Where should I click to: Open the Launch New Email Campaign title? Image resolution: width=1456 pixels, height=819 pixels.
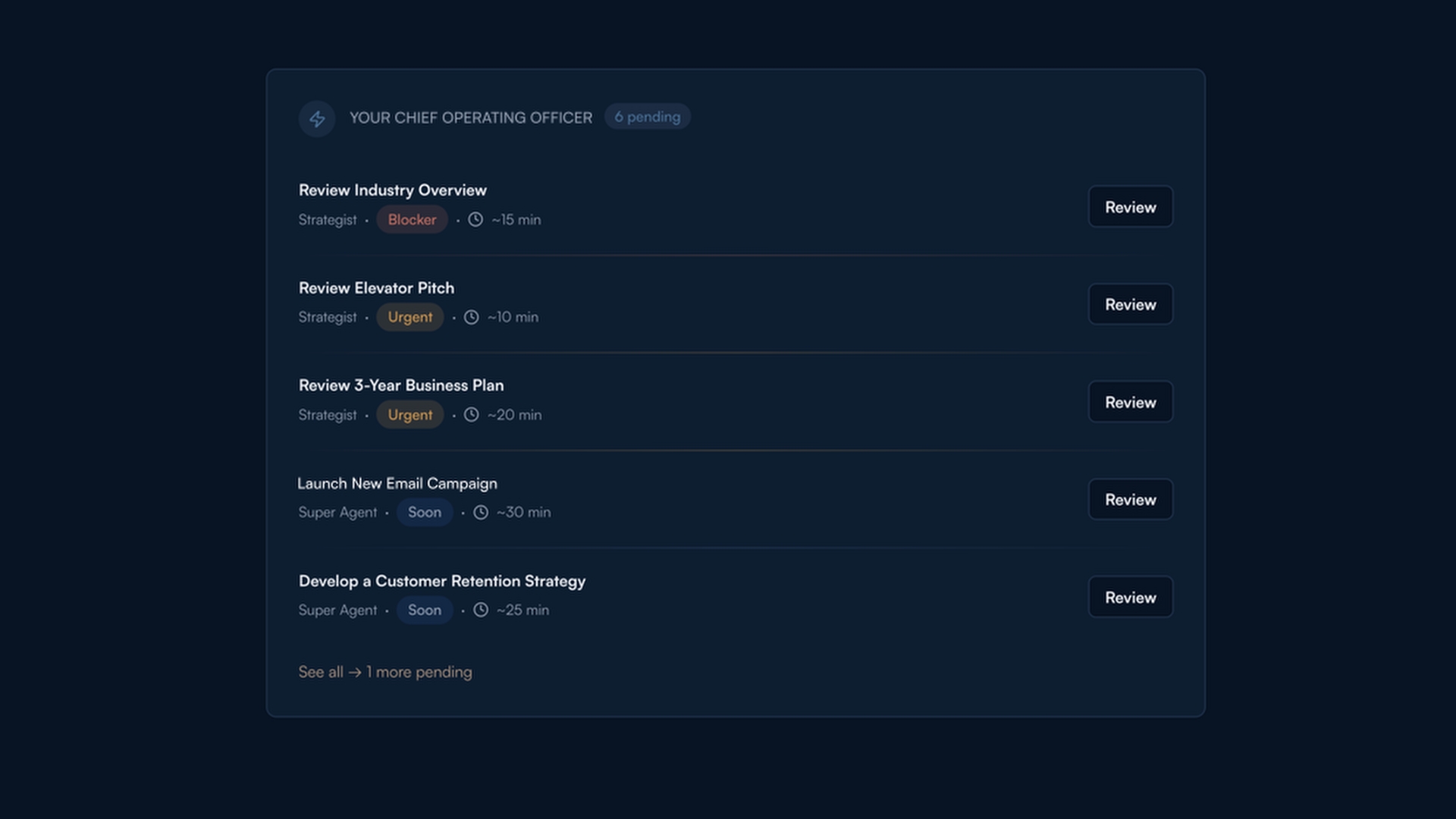[397, 484]
